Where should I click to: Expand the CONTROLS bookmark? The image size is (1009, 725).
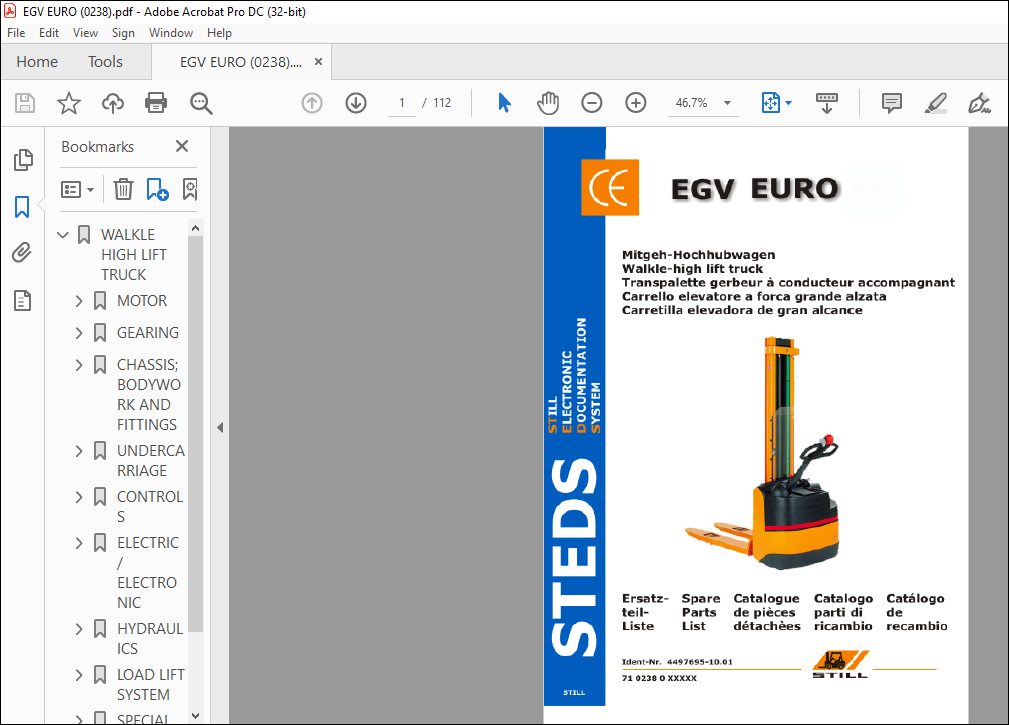click(79, 497)
